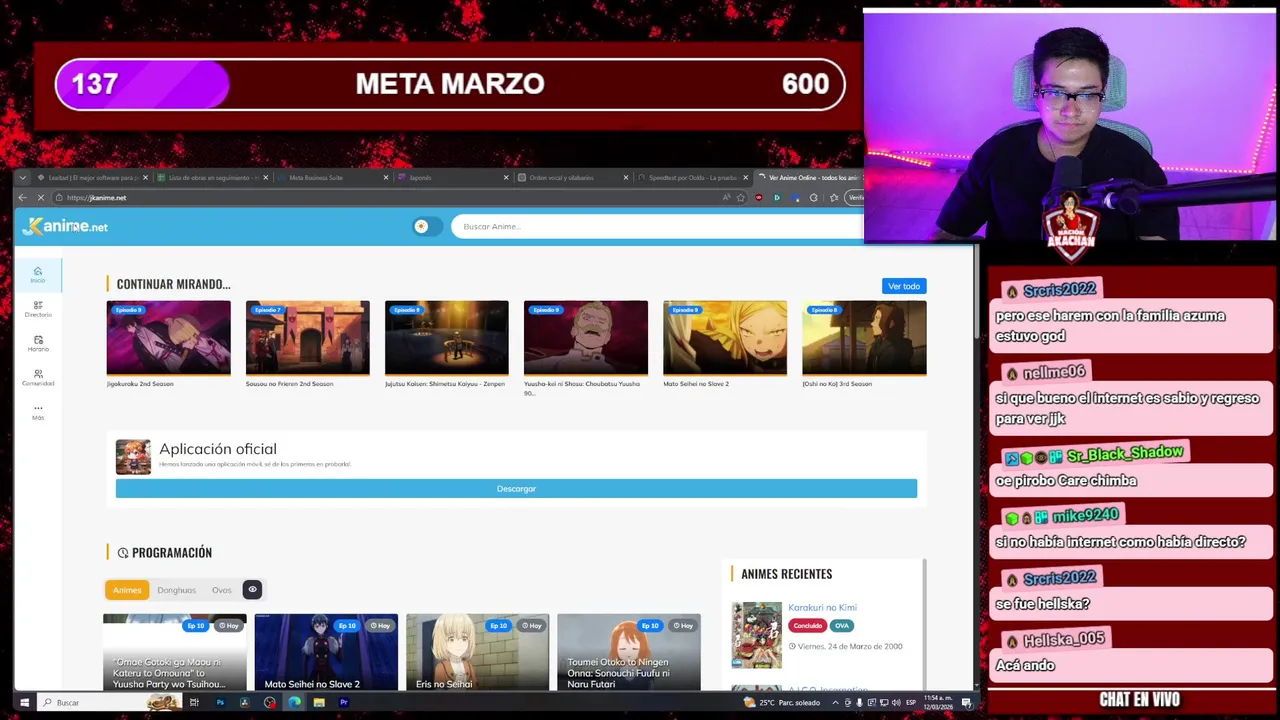The height and width of the screenshot is (720, 1280).
Task: Click the weather widget 25°C Parc. soleado
Action: click(783, 703)
